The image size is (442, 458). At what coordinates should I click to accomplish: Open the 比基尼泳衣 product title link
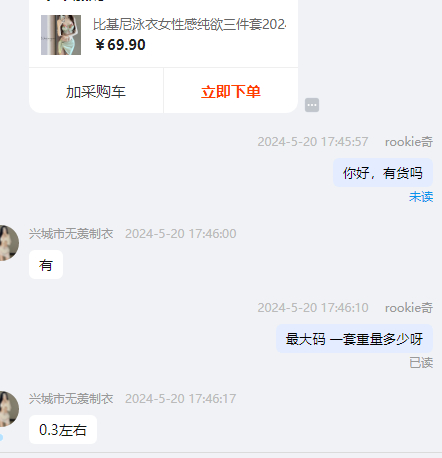click(x=189, y=24)
